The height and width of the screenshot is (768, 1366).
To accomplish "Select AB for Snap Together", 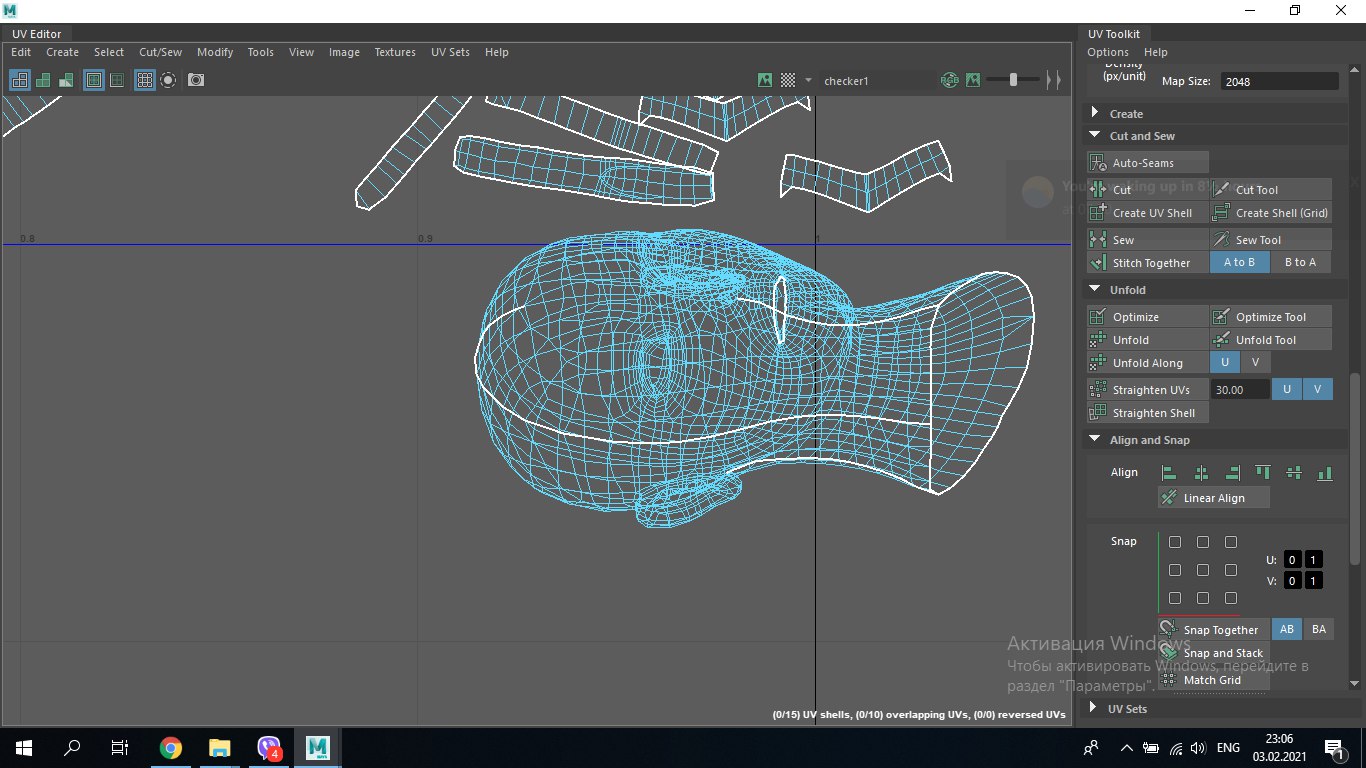I will point(1287,629).
